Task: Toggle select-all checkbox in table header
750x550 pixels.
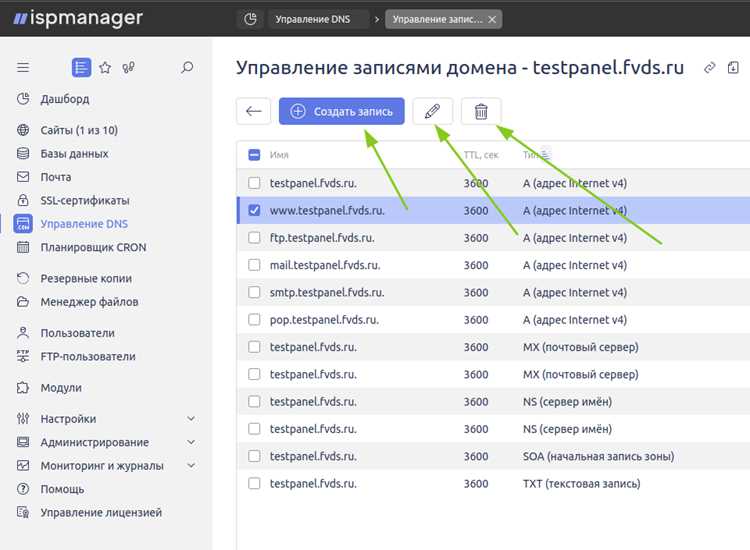Action: 254,155
